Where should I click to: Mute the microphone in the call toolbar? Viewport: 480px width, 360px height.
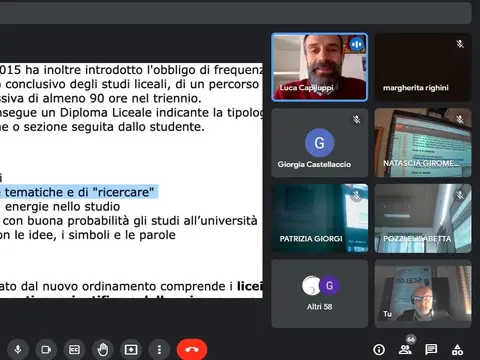(18, 349)
